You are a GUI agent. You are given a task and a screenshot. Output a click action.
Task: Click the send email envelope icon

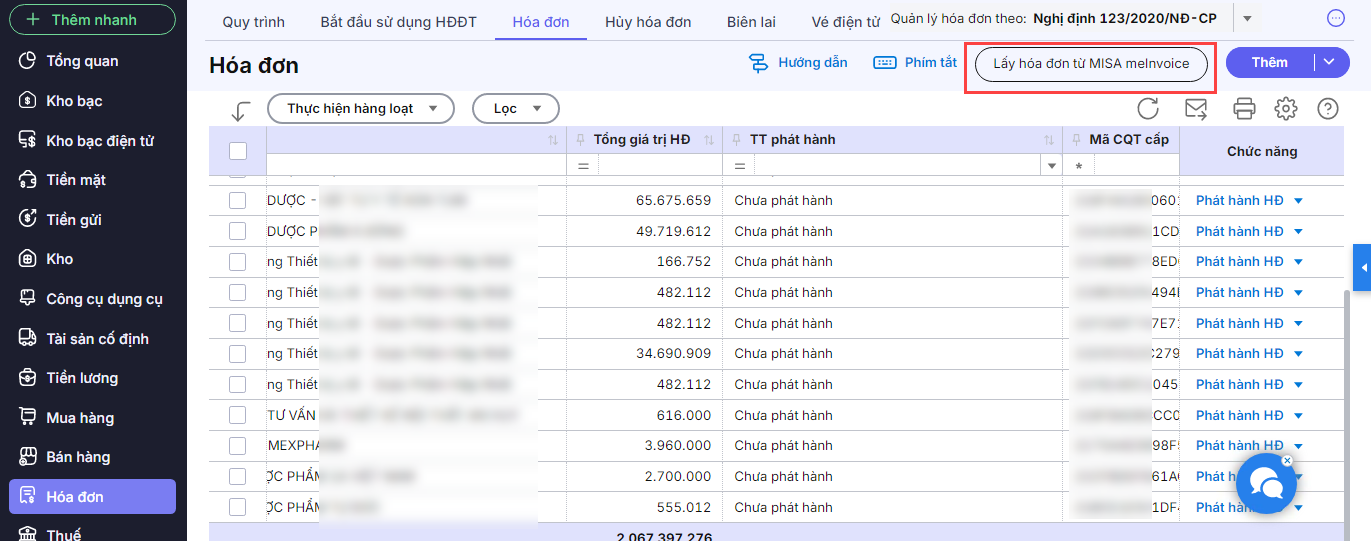click(1195, 108)
